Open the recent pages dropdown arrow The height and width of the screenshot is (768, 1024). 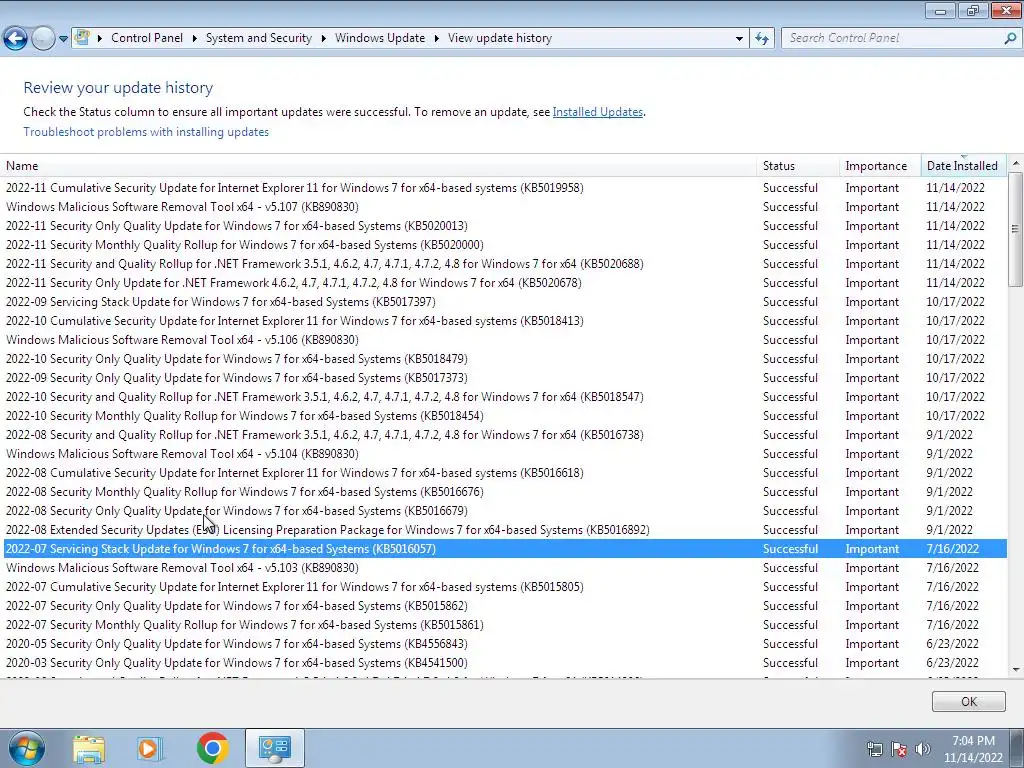click(x=63, y=39)
